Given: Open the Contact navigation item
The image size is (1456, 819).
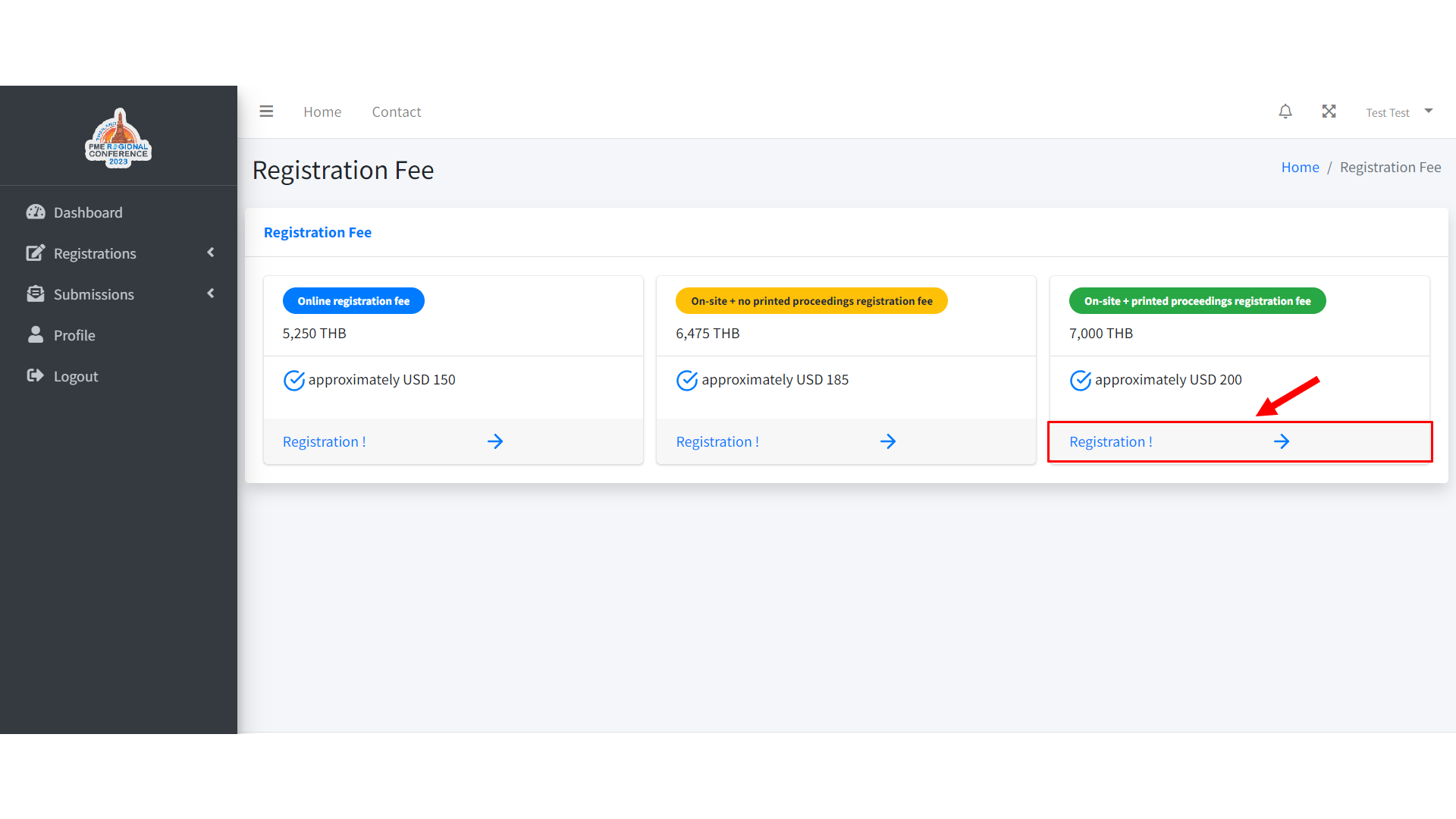Looking at the screenshot, I should coord(396,111).
